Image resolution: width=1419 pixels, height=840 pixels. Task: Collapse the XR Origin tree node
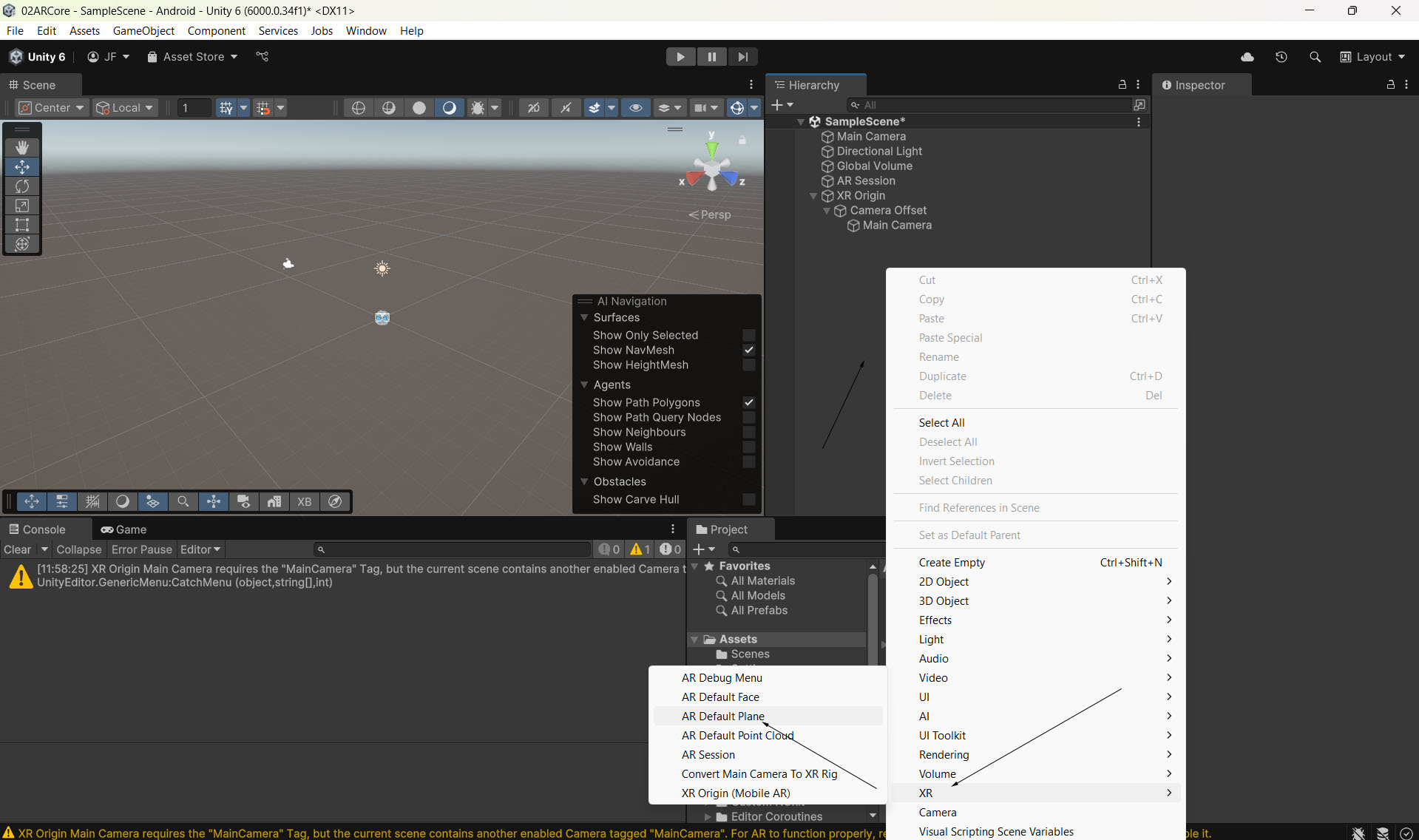[813, 196]
